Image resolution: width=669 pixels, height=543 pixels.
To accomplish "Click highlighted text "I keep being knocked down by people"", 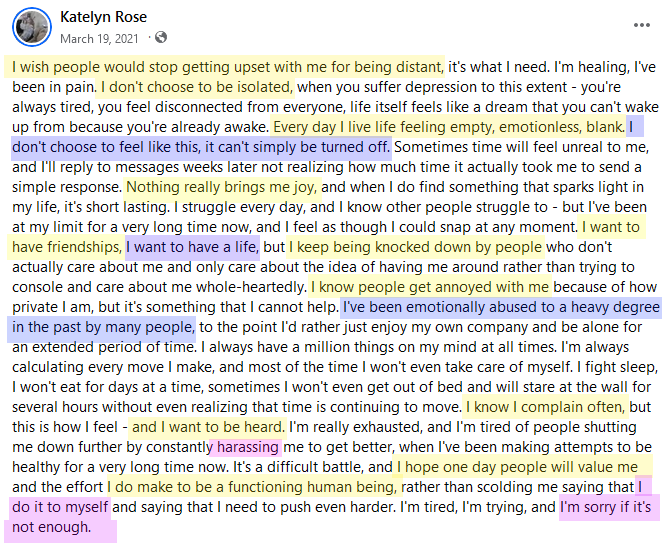I will [x=415, y=247].
